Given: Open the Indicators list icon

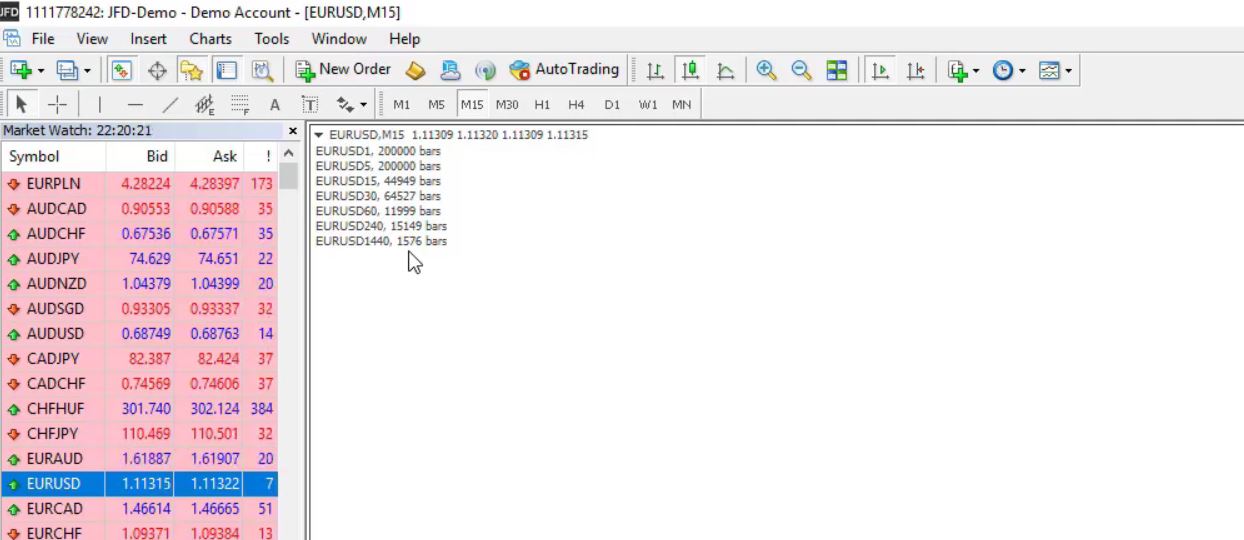Looking at the screenshot, I should tap(958, 70).
